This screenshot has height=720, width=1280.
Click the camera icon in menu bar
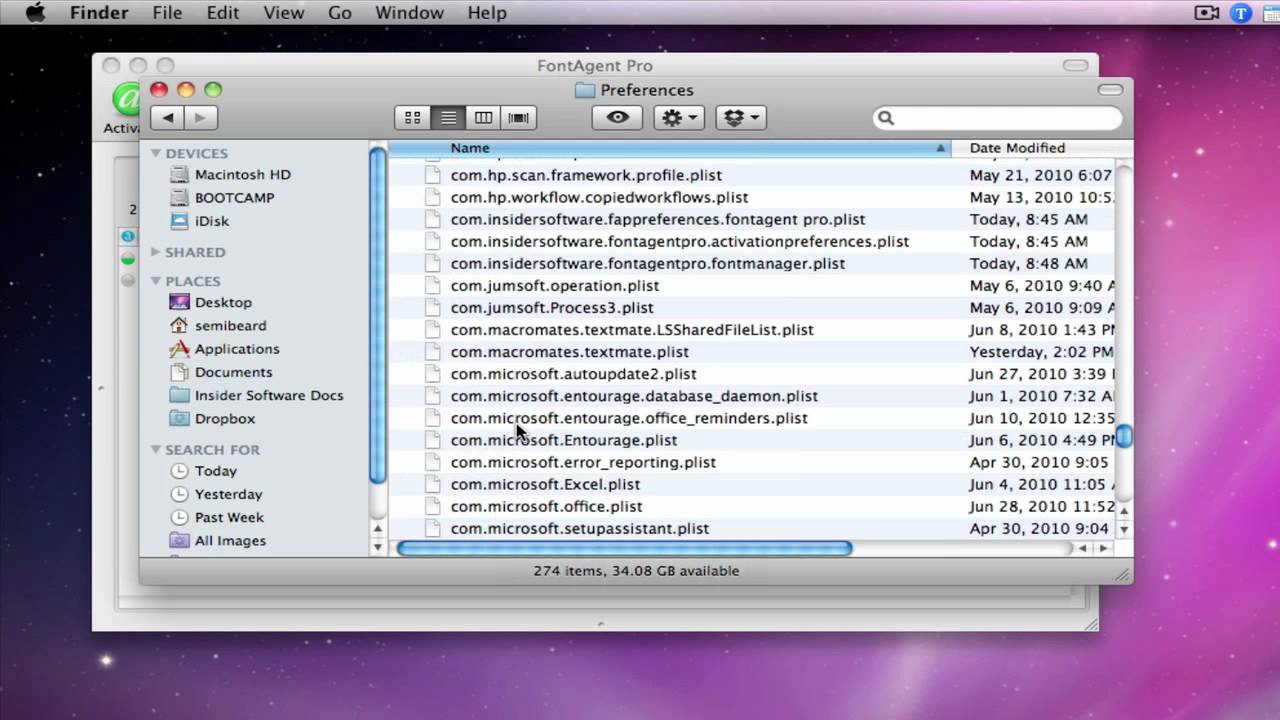1207,13
